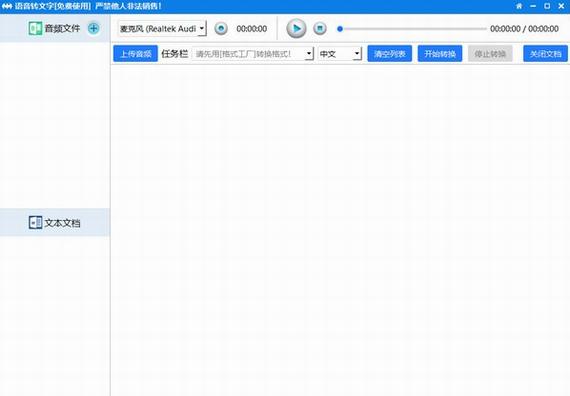Click the 上传音频 button
The image size is (570, 396).
point(136,54)
